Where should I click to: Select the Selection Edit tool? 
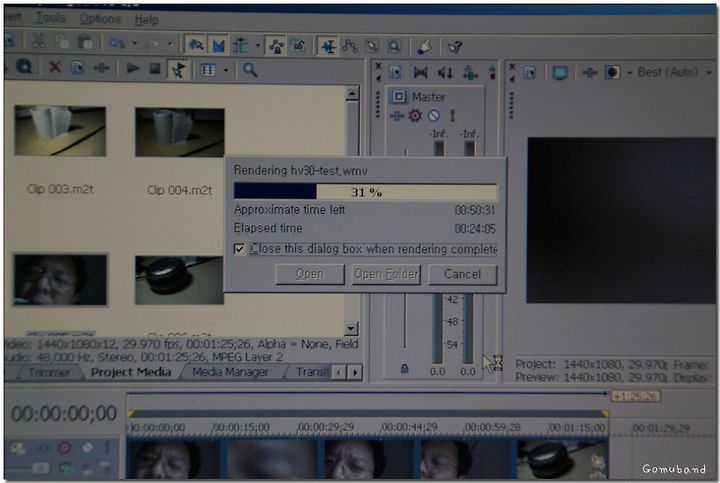coord(372,46)
